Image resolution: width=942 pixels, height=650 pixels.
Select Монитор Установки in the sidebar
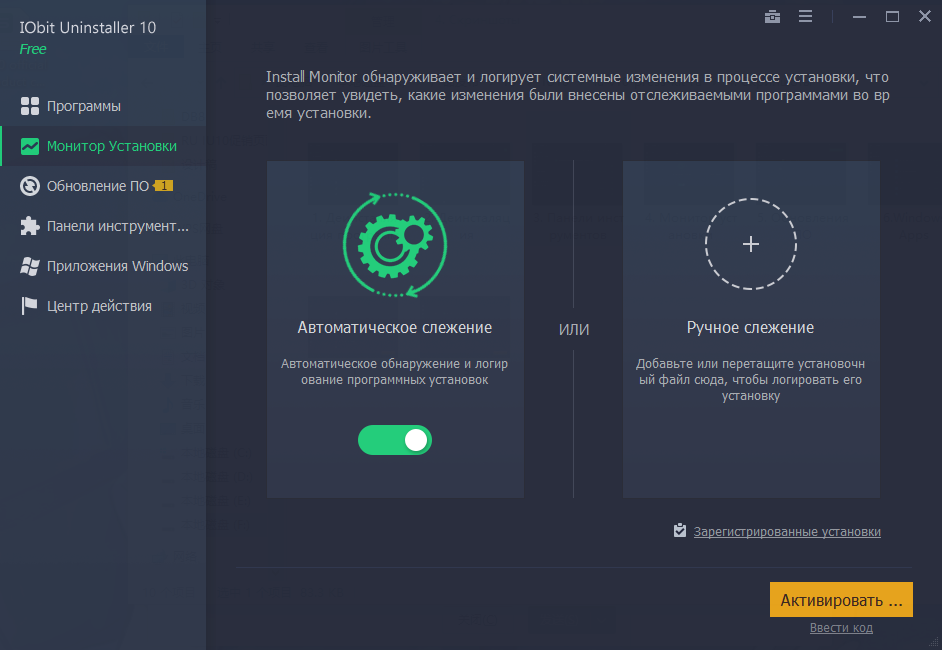[103, 146]
